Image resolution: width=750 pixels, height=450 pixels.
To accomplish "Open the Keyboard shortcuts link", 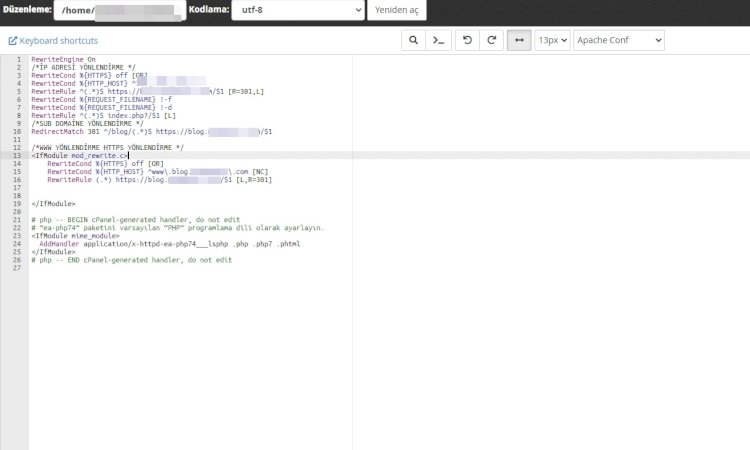I will point(58,41).
